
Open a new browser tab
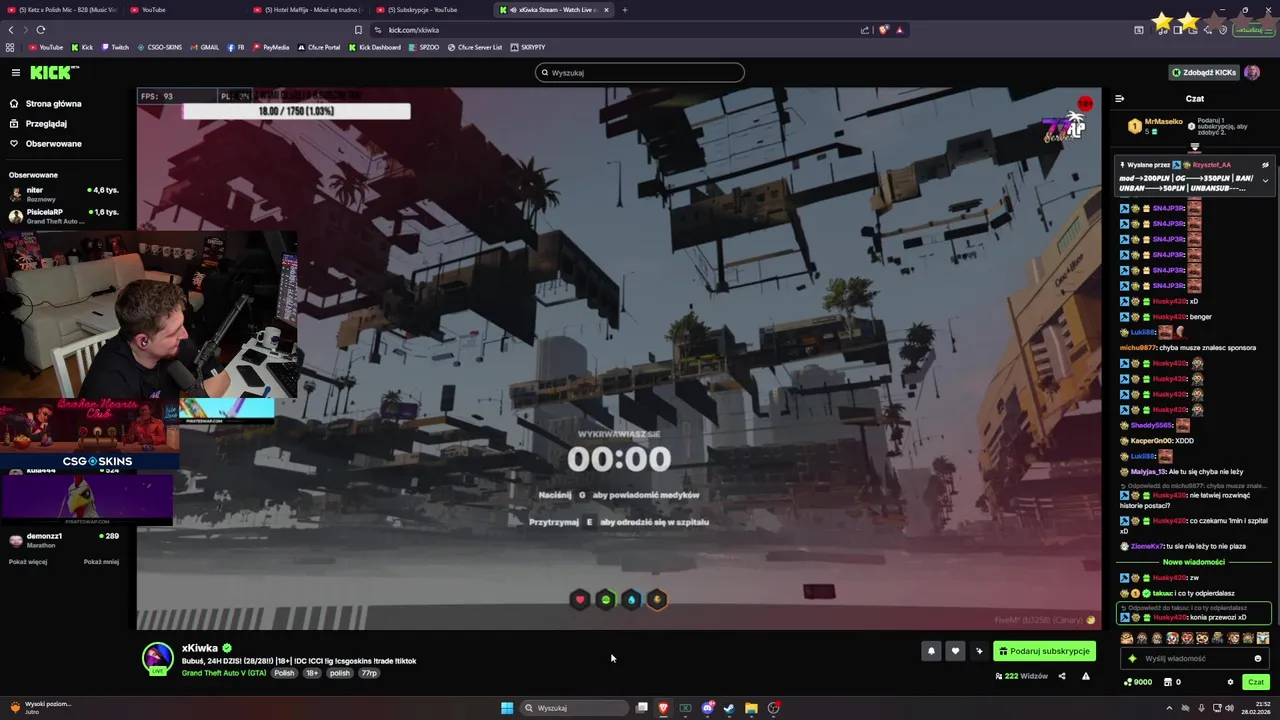pos(625,10)
